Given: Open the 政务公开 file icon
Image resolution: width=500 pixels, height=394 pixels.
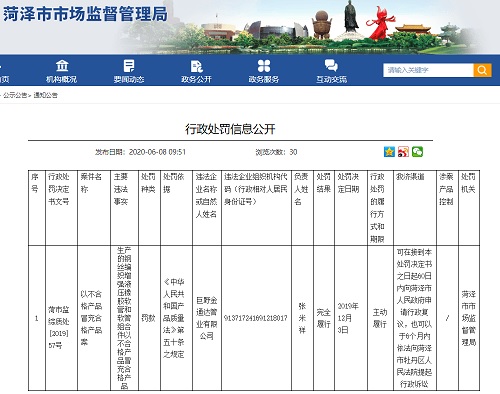Looking at the screenshot, I should pos(196,66).
